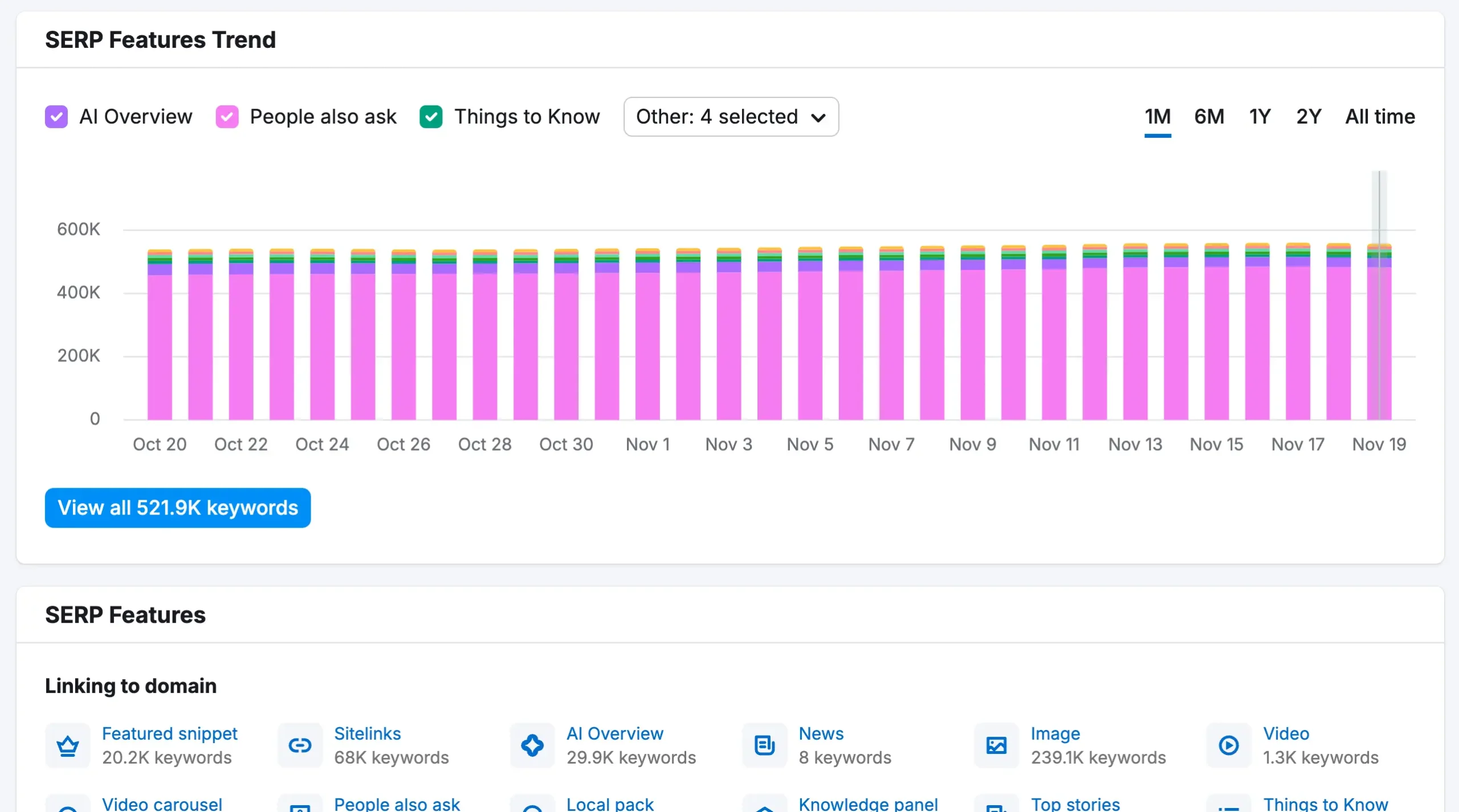Image resolution: width=1459 pixels, height=812 pixels.
Task: Click the Featured snippet crown icon
Action: tap(68, 745)
